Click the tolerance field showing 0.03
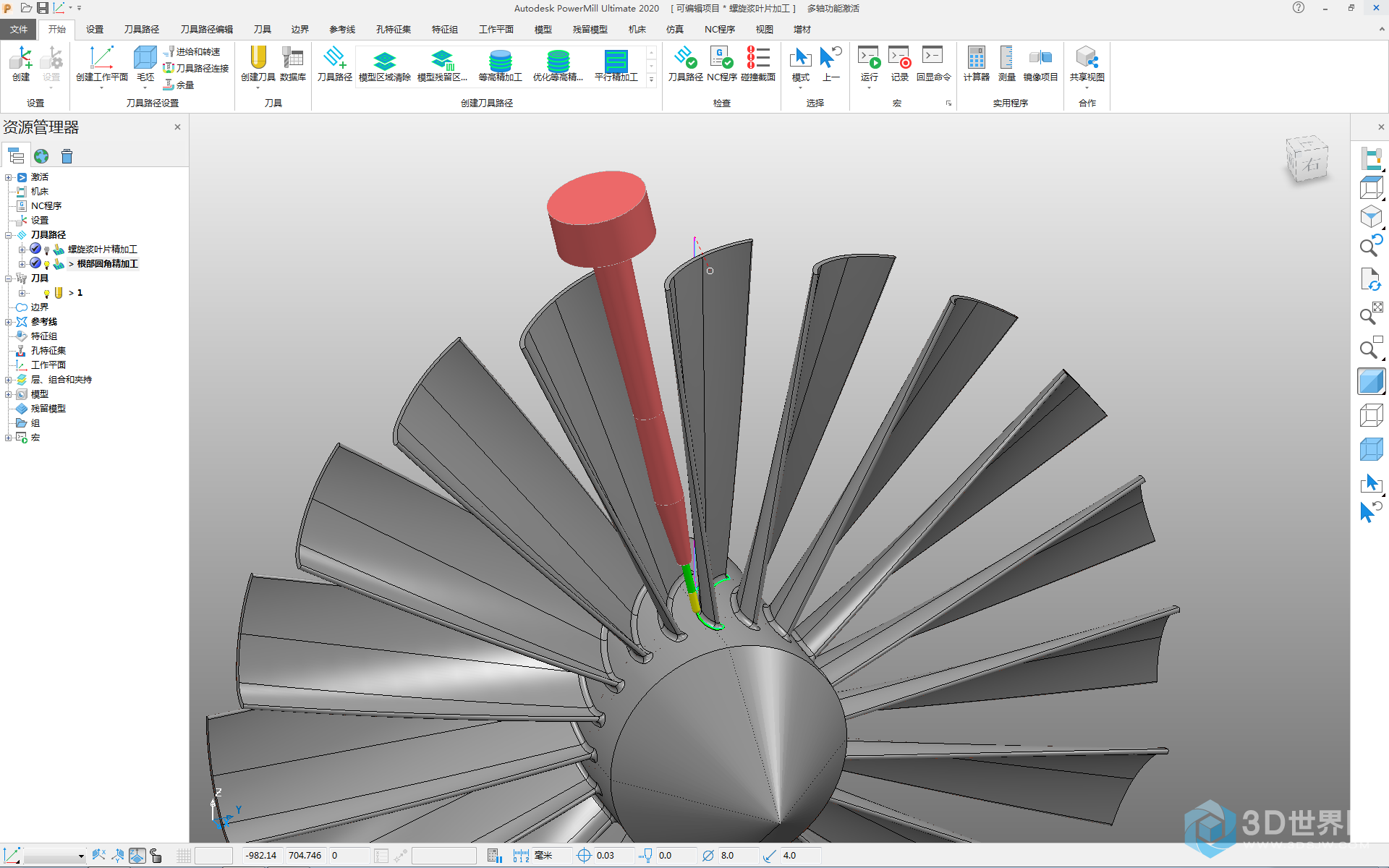Screen dimensions: 1389x868 click(x=613, y=856)
